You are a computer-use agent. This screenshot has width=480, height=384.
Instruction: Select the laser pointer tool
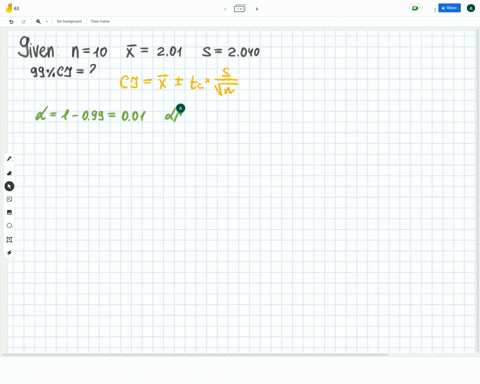click(x=9, y=253)
